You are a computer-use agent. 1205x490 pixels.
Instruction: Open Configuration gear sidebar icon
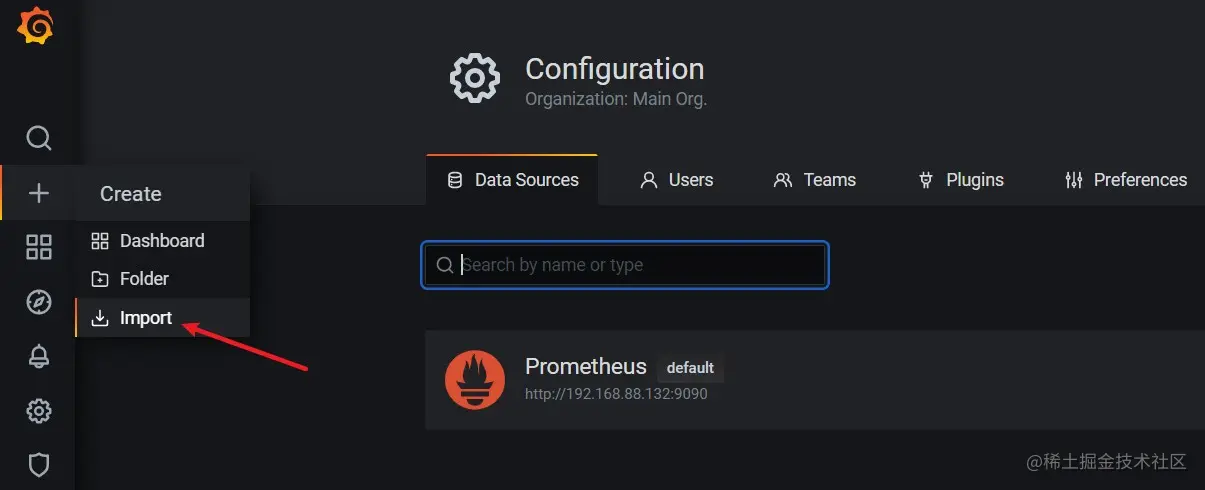(x=38, y=410)
